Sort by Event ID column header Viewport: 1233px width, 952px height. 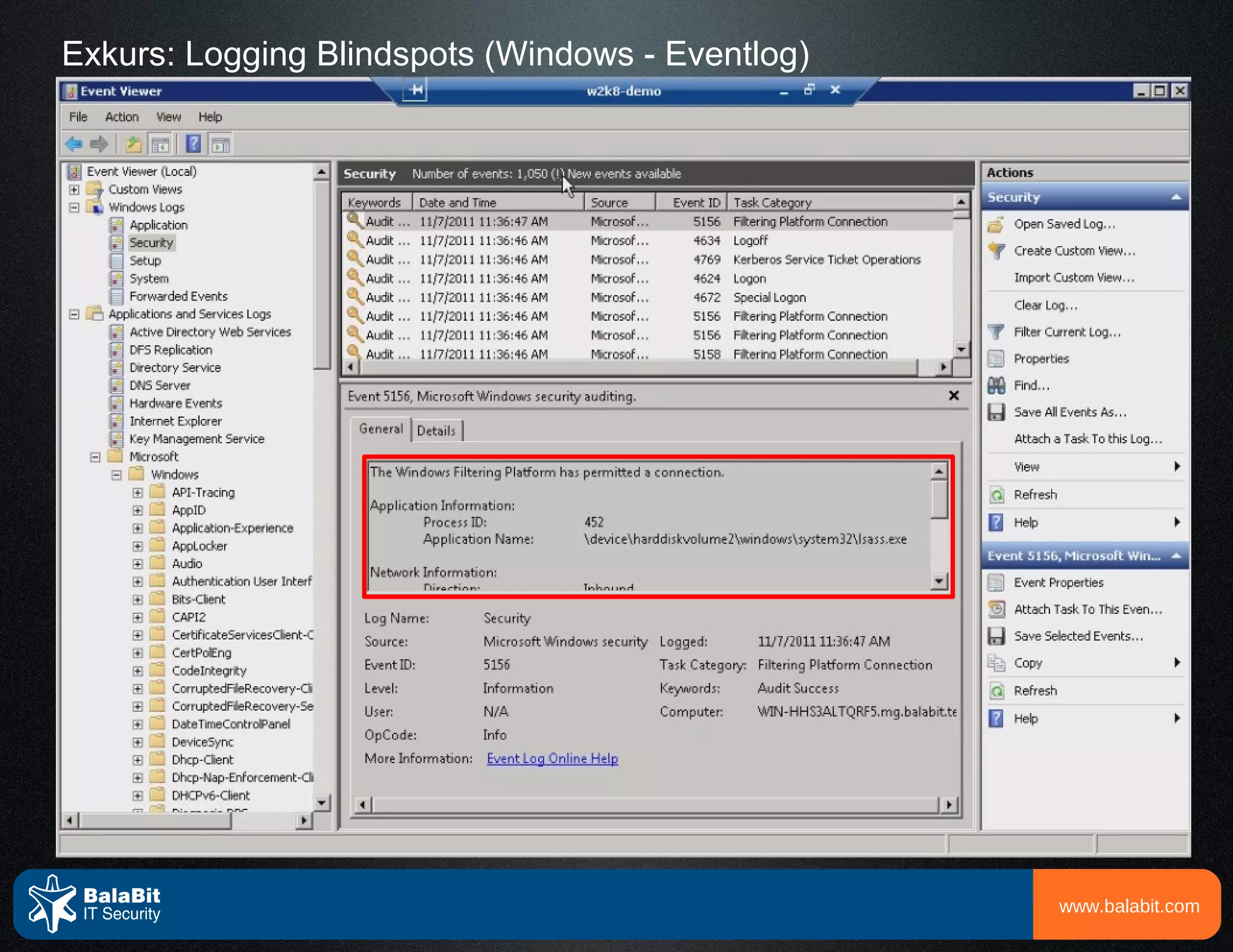coord(691,202)
